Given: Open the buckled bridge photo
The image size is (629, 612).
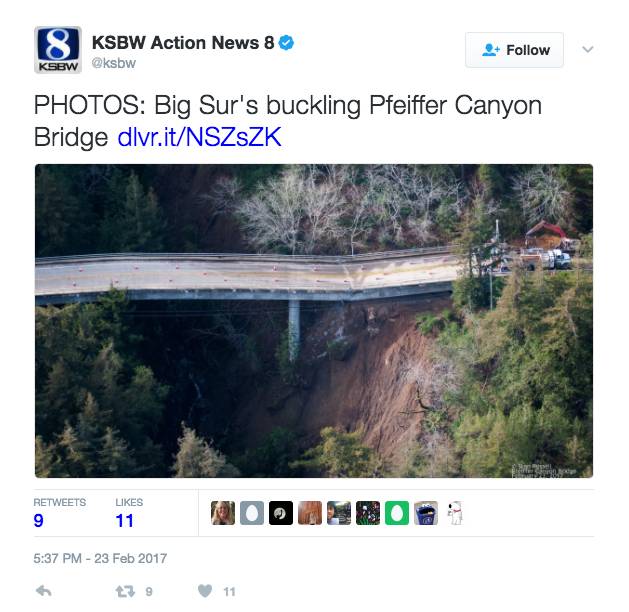Looking at the screenshot, I should pyautogui.click(x=314, y=321).
